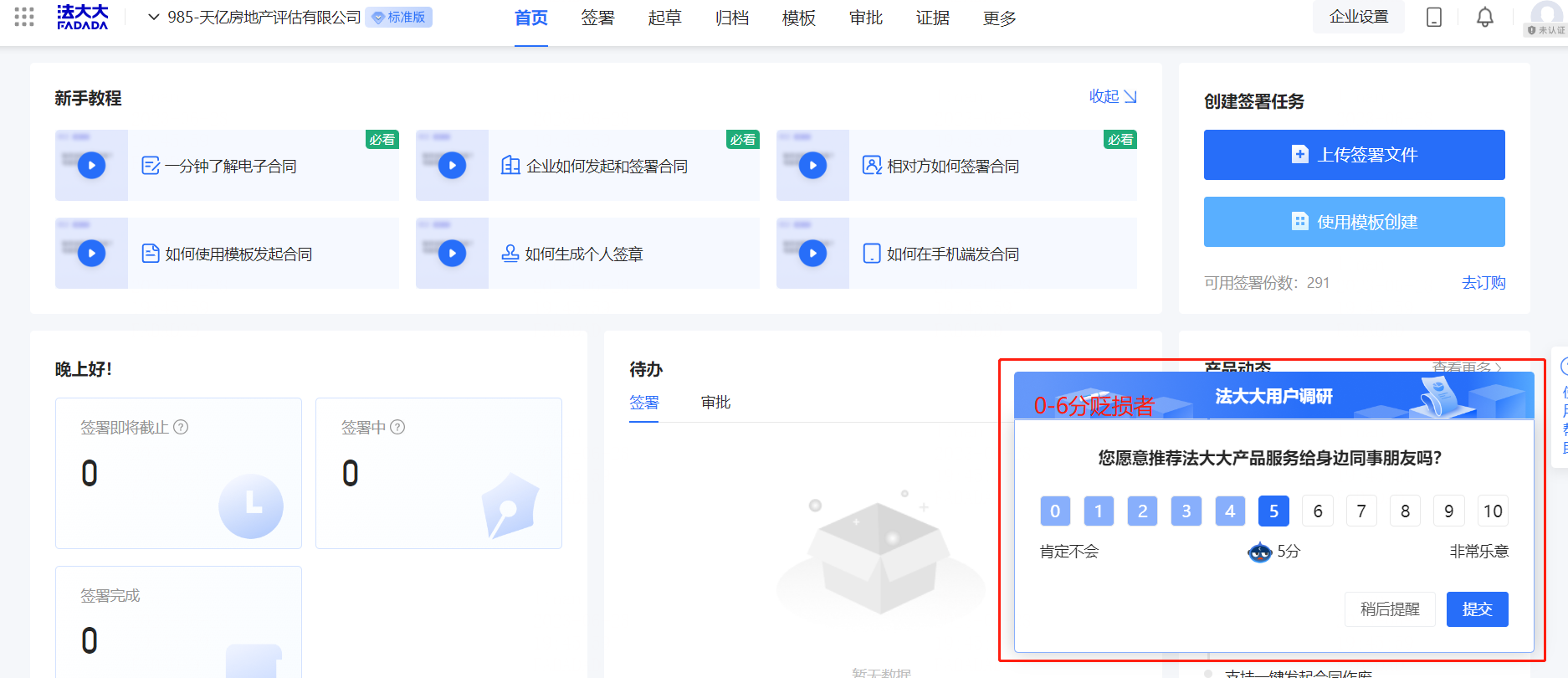Viewport: 1568px width, 678px height.
Task: Click the FADADA logo
Action: click(83, 17)
